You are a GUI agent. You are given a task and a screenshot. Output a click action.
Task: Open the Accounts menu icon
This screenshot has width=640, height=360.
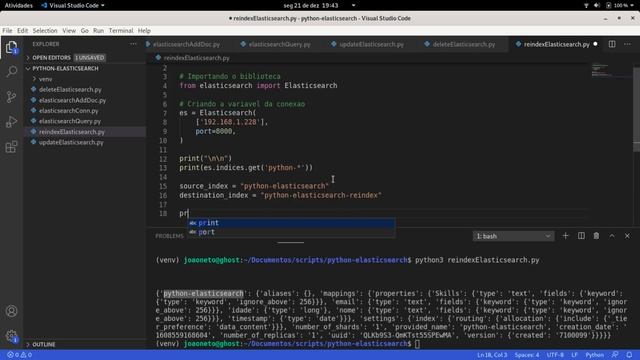coord(11,311)
